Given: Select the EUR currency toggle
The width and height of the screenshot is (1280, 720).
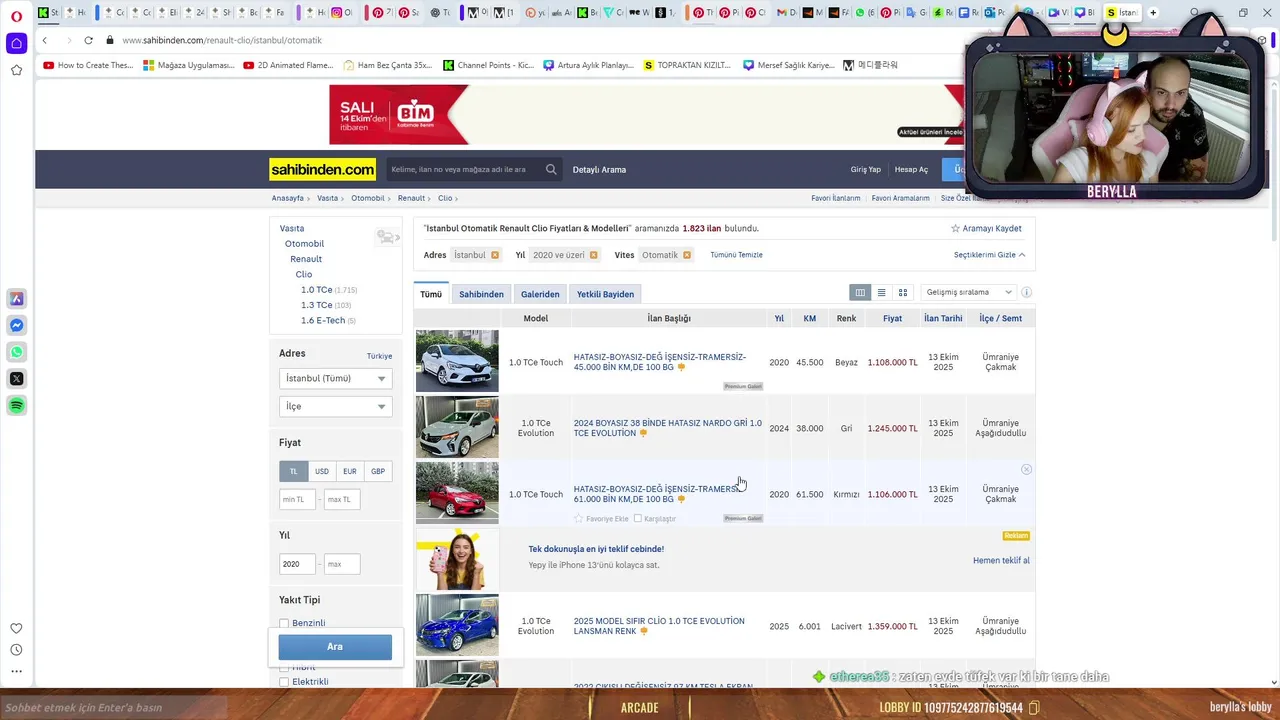Looking at the screenshot, I should click(x=350, y=471).
